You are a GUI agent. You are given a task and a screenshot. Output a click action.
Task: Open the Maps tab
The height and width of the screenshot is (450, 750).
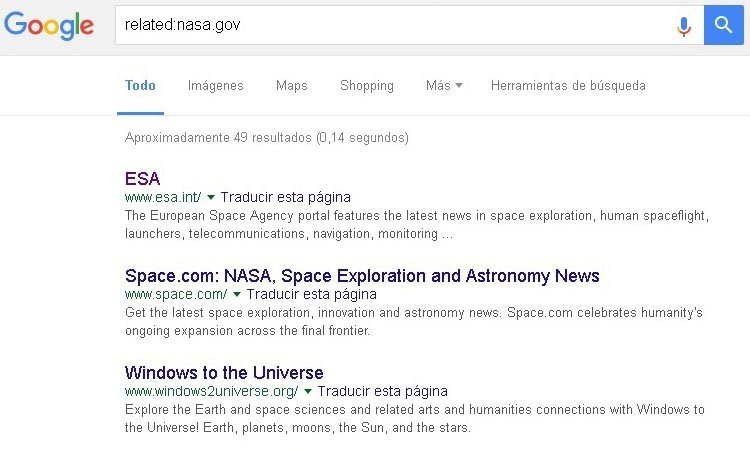tap(291, 86)
